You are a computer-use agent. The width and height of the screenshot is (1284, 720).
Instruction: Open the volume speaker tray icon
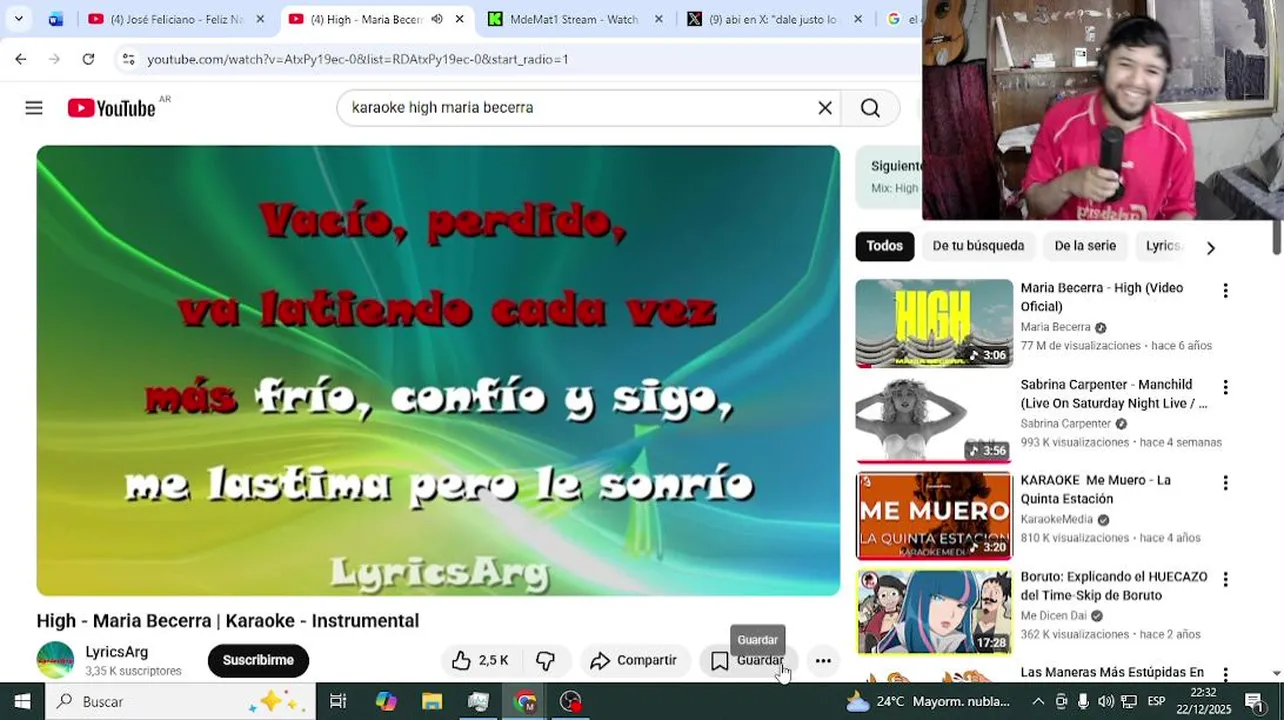(x=1106, y=701)
